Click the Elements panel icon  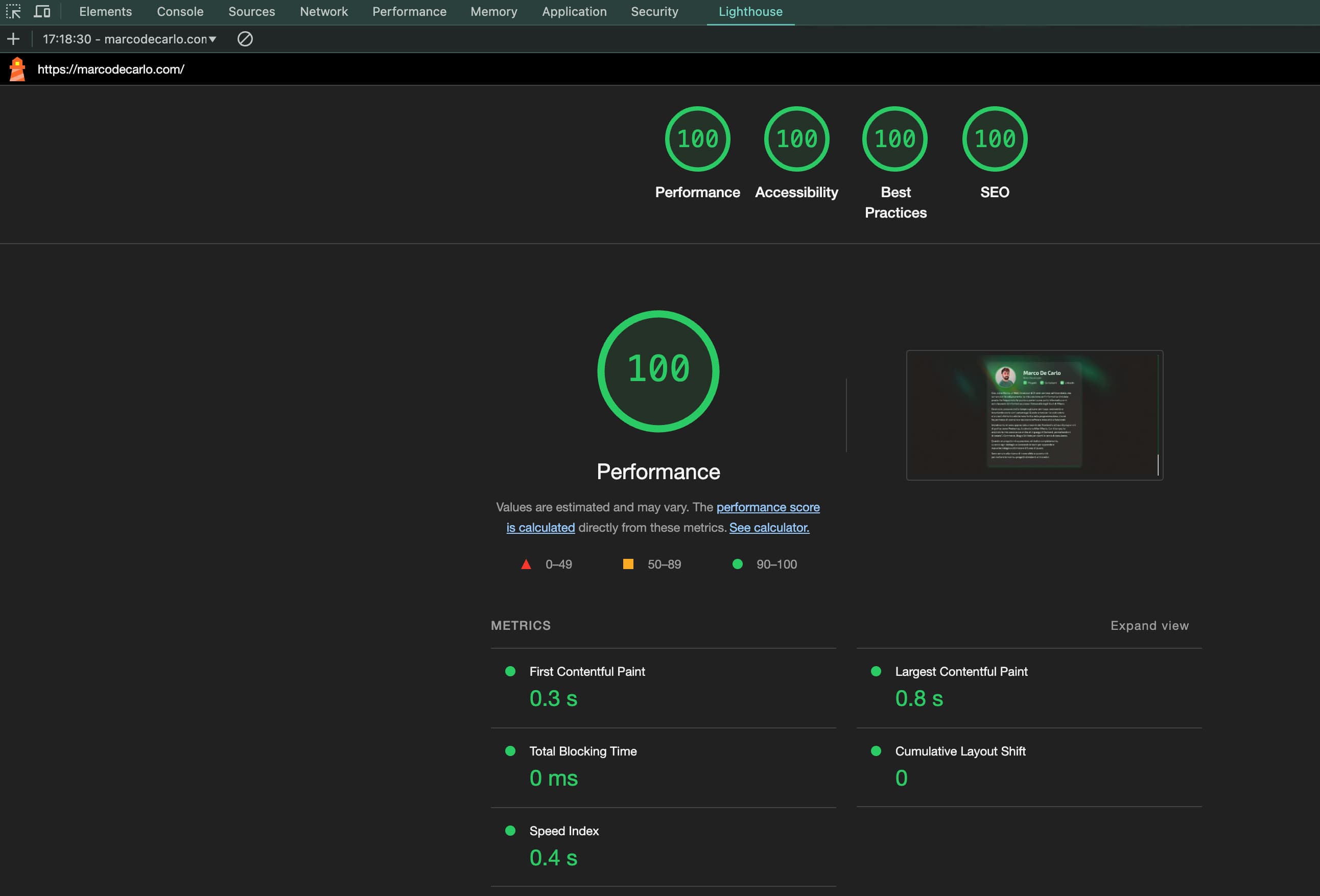pos(104,11)
